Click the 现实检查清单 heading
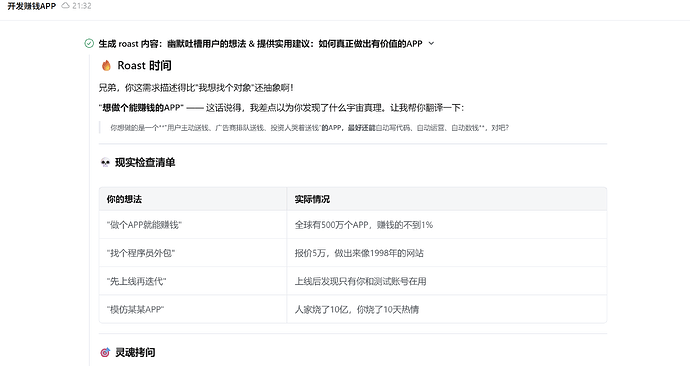The width and height of the screenshot is (690, 366). pos(145,163)
